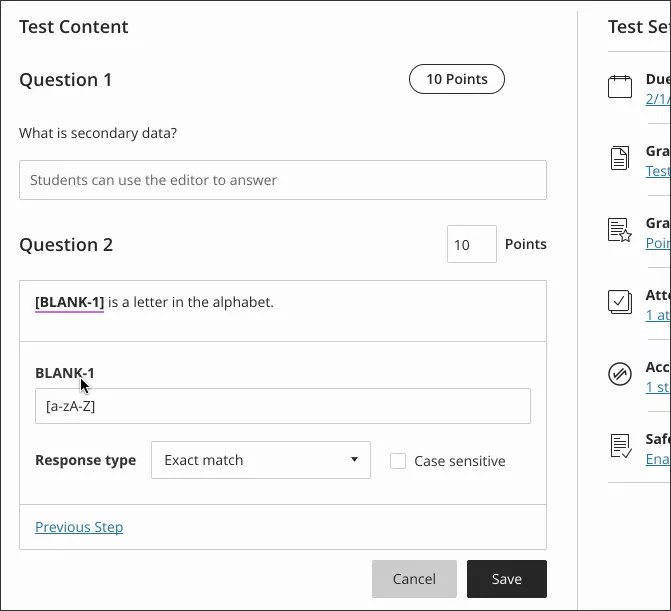The height and width of the screenshot is (611, 671).
Task: Click the Question 2 points input box
Action: 471,244
